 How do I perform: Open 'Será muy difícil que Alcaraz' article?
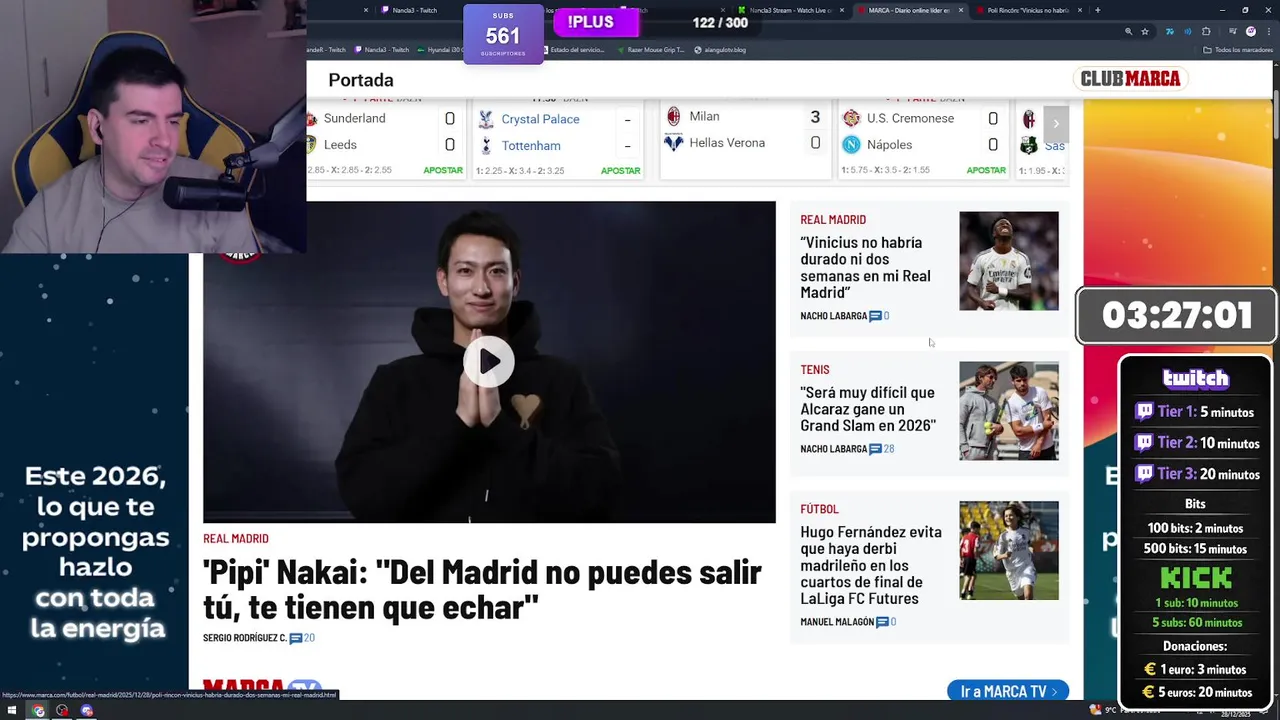[868, 409]
